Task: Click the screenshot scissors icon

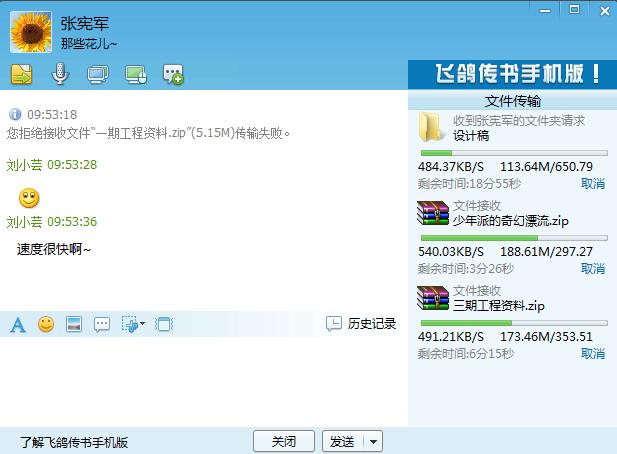Action: click(129, 324)
